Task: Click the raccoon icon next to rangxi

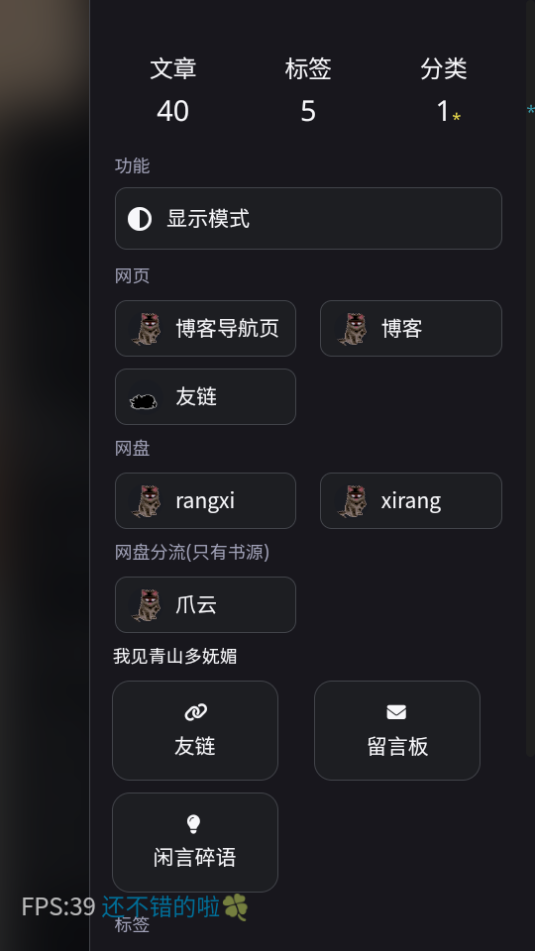Action: pyautogui.click(x=147, y=501)
